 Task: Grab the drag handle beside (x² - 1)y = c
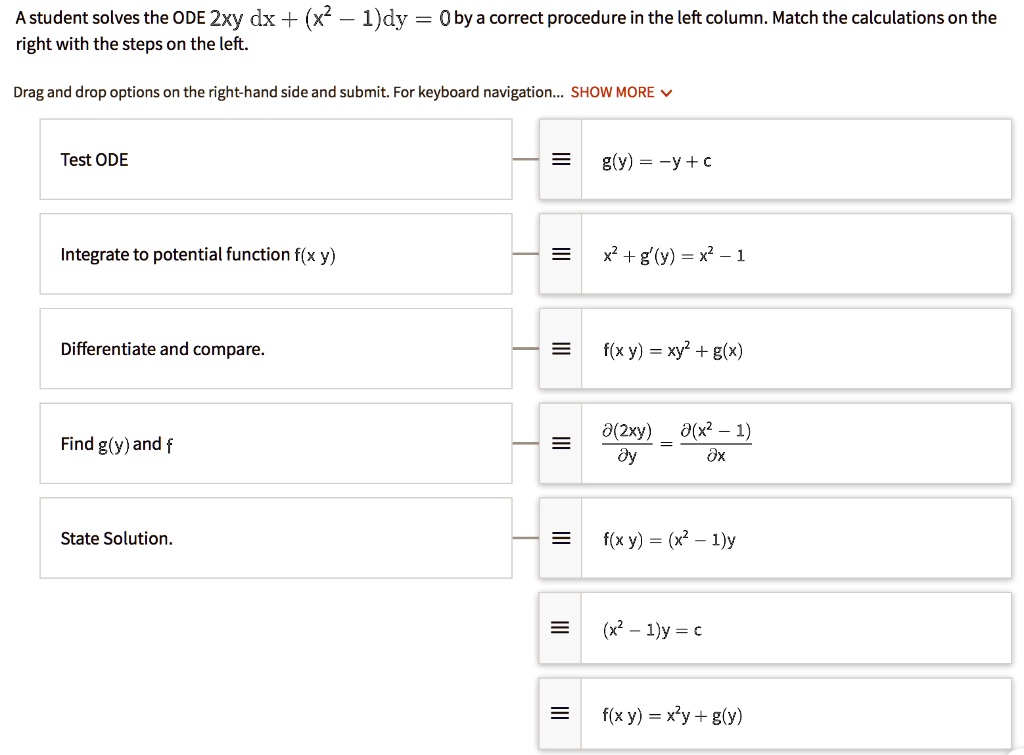click(x=560, y=629)
